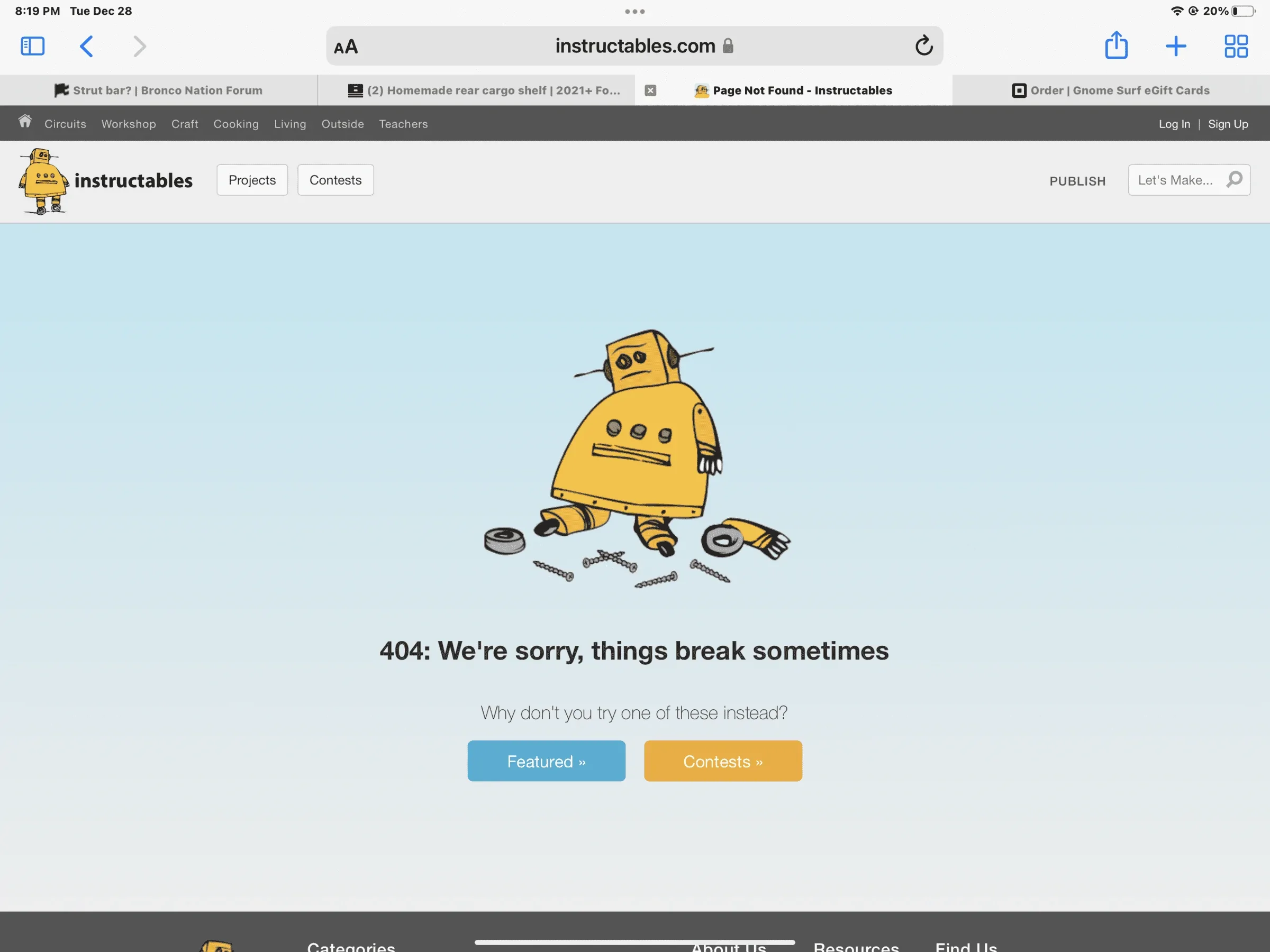
Task: Close the Page Not Found tab
Action: pyautogui.click(x=650, y=90)
